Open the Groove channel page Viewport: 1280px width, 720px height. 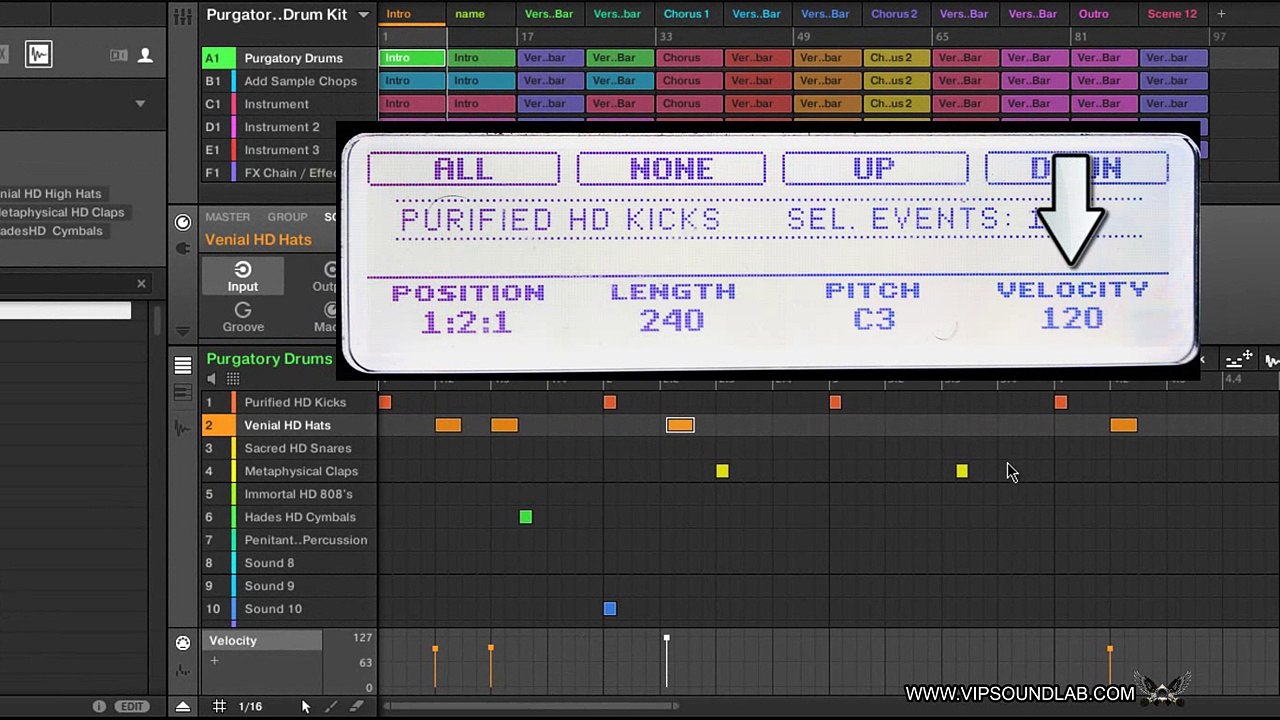[x=243, y=317]
